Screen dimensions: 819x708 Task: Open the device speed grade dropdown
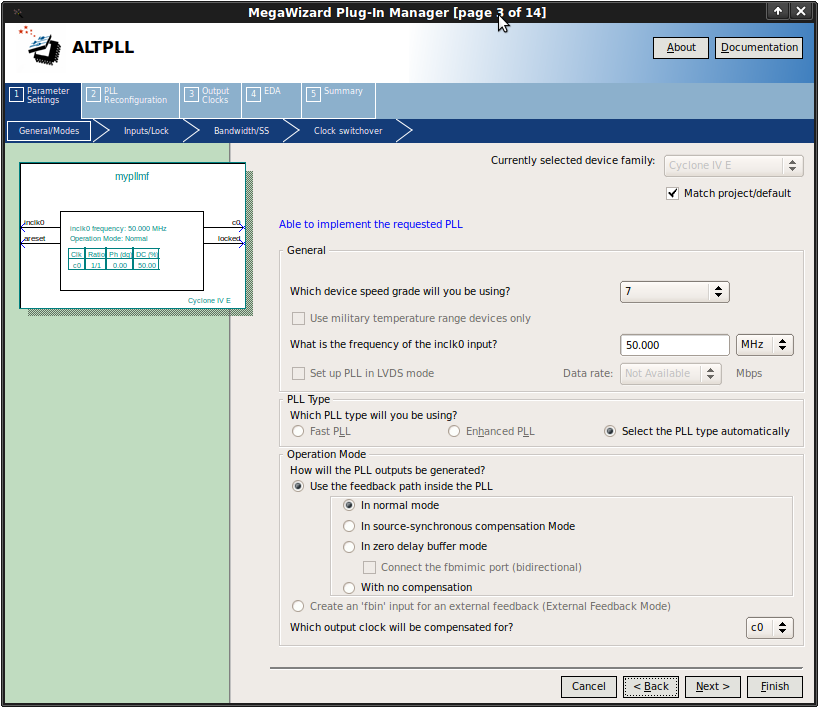pyautogui.click(x=675, y=292)
